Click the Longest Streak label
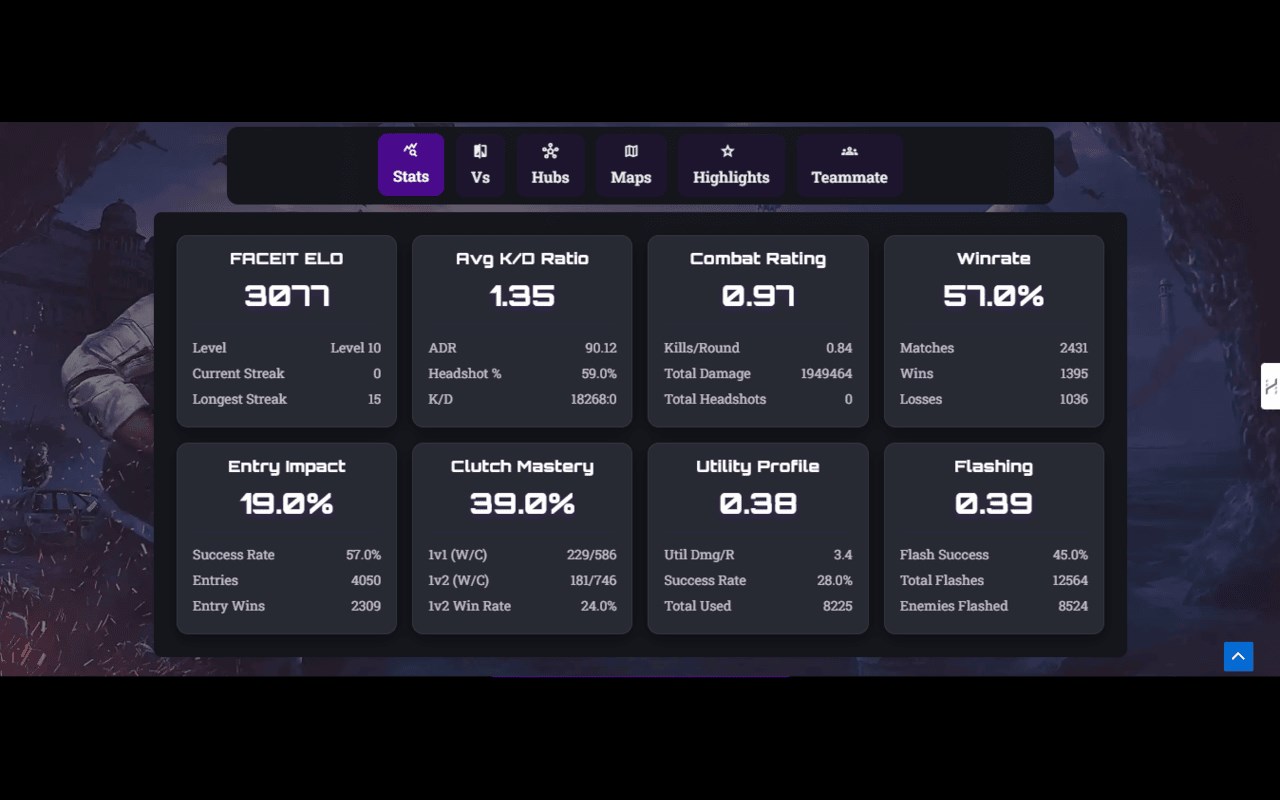This screenshot has height=800, width=1280. click(x=239, y=399)
